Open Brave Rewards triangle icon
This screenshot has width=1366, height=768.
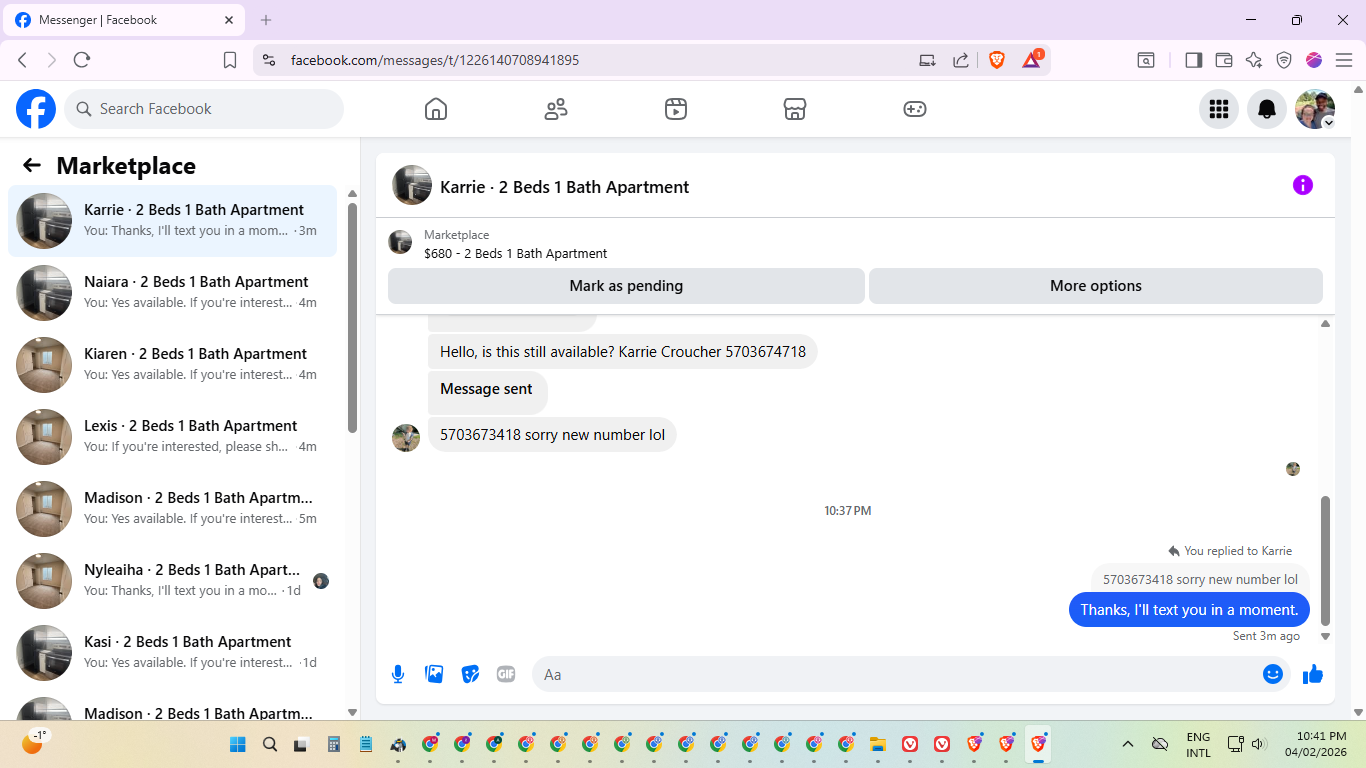tap(1031, 60)
